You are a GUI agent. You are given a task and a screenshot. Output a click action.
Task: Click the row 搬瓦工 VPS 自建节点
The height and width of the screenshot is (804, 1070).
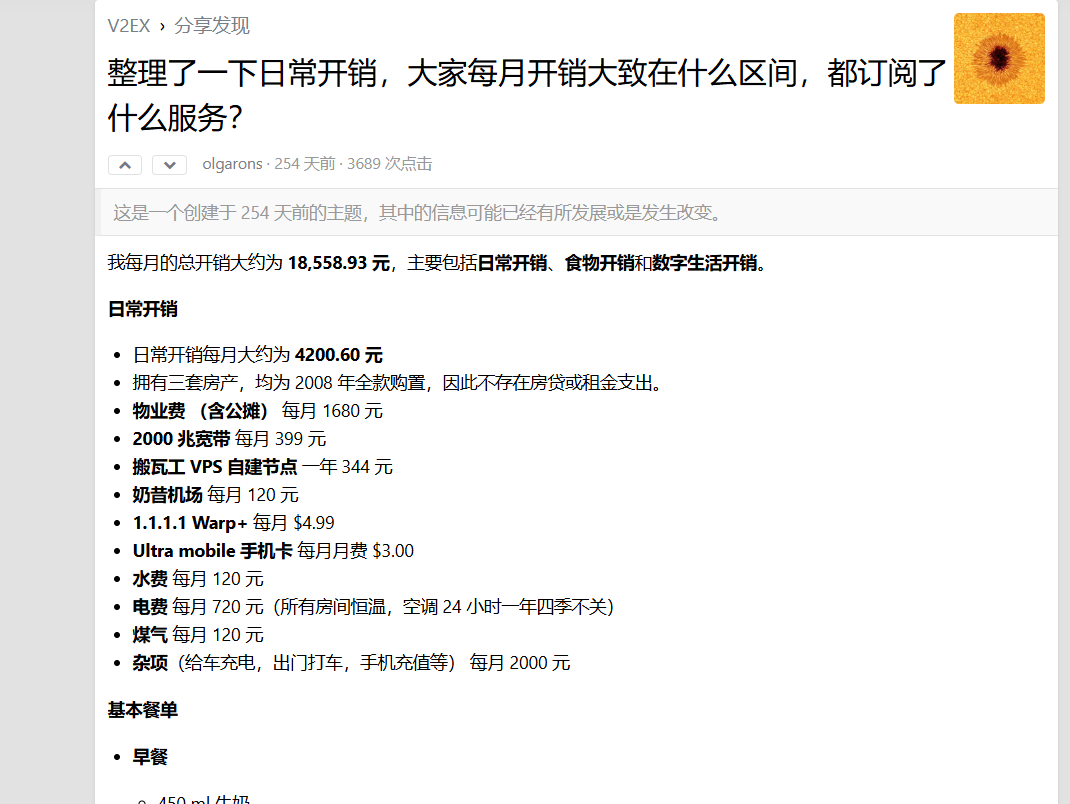pyautogui.click(x=263, y=467)
